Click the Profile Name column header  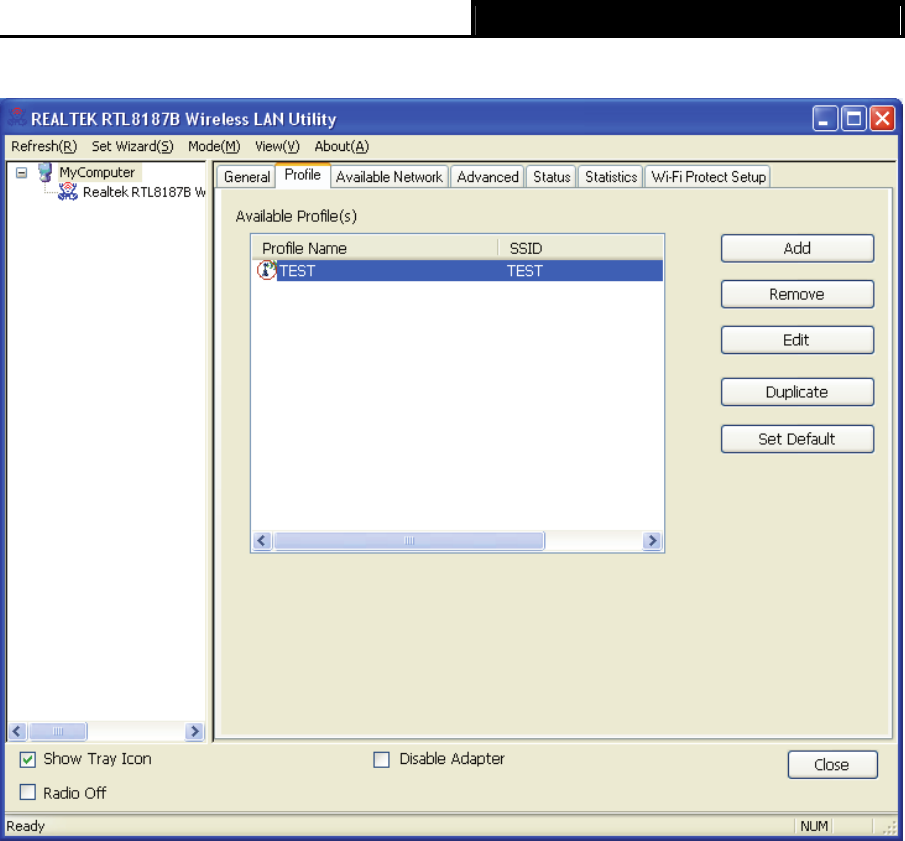click(x=375, y=248)
